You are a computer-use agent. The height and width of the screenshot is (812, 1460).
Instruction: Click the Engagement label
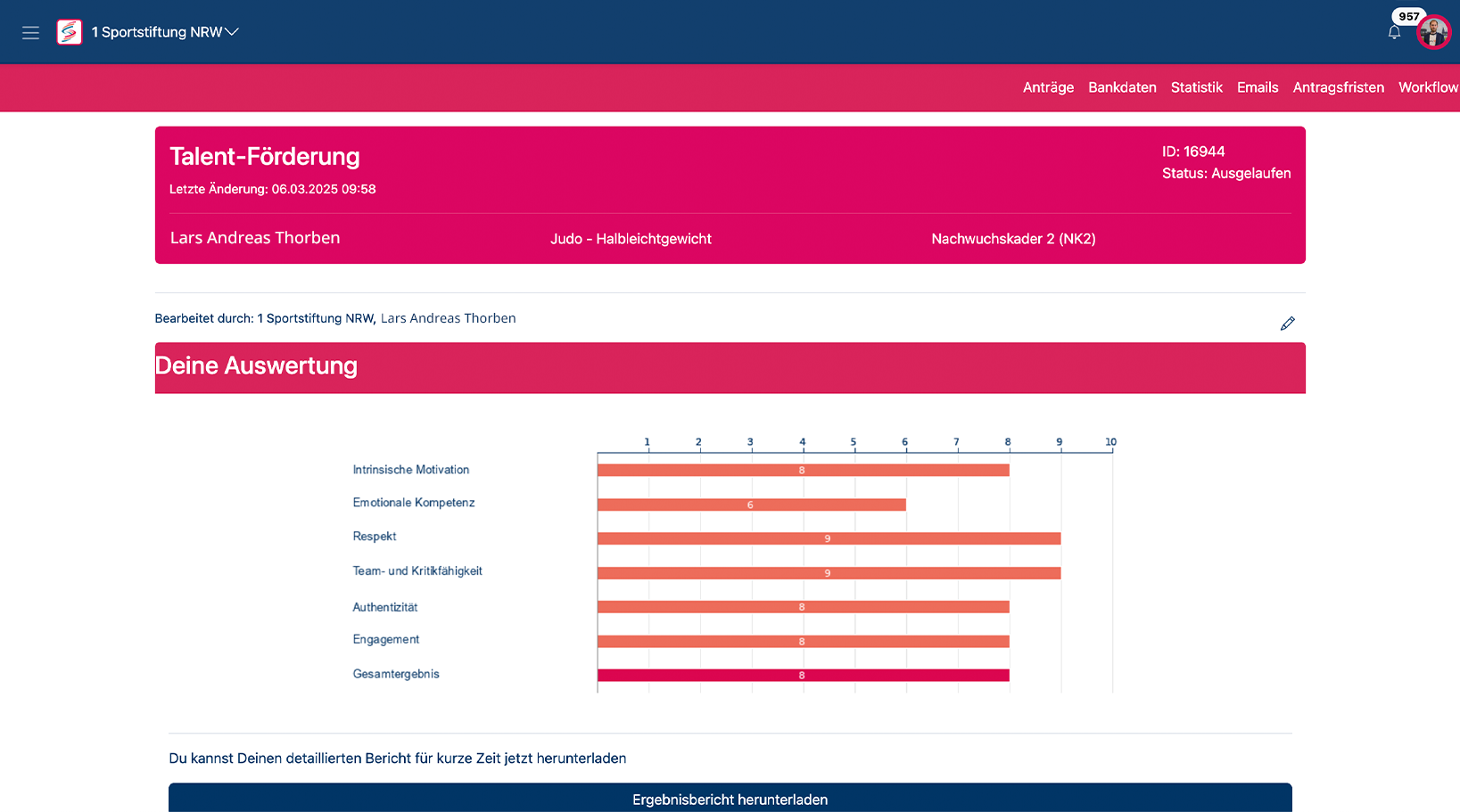pyautogui.click(x=386, y=640)
